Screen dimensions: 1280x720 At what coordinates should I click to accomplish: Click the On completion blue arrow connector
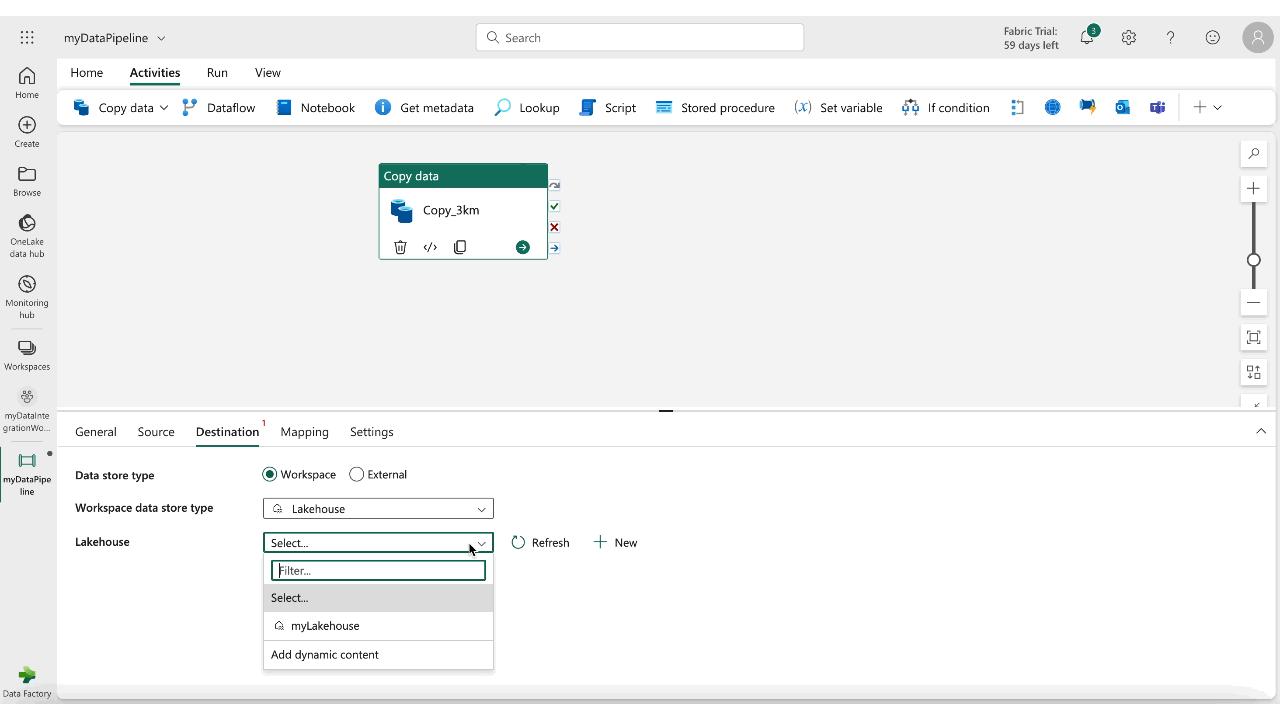554,248
